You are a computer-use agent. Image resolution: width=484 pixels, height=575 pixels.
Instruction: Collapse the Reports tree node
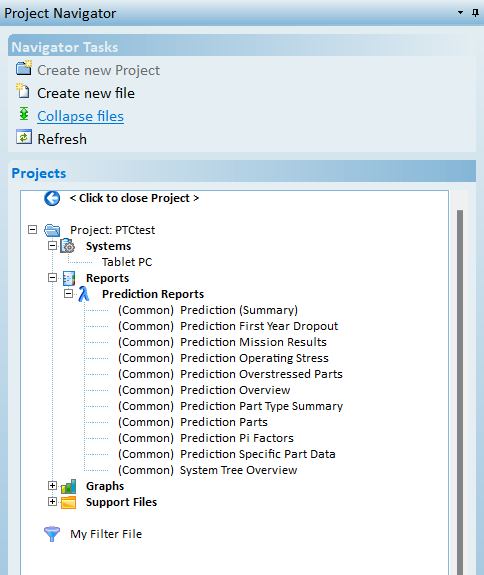(52, 278)
